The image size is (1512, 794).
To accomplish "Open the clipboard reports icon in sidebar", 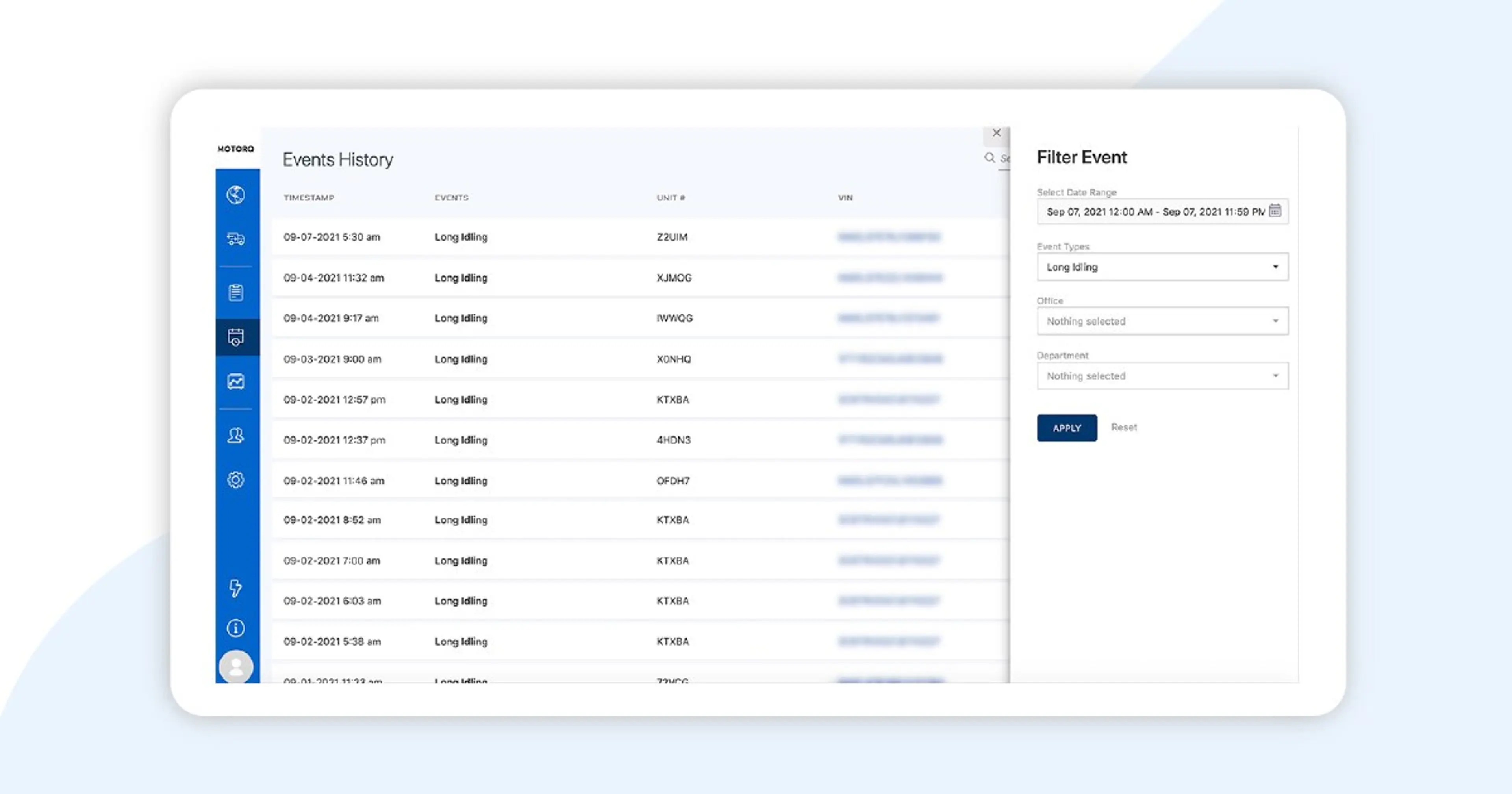I will [235, 292].
